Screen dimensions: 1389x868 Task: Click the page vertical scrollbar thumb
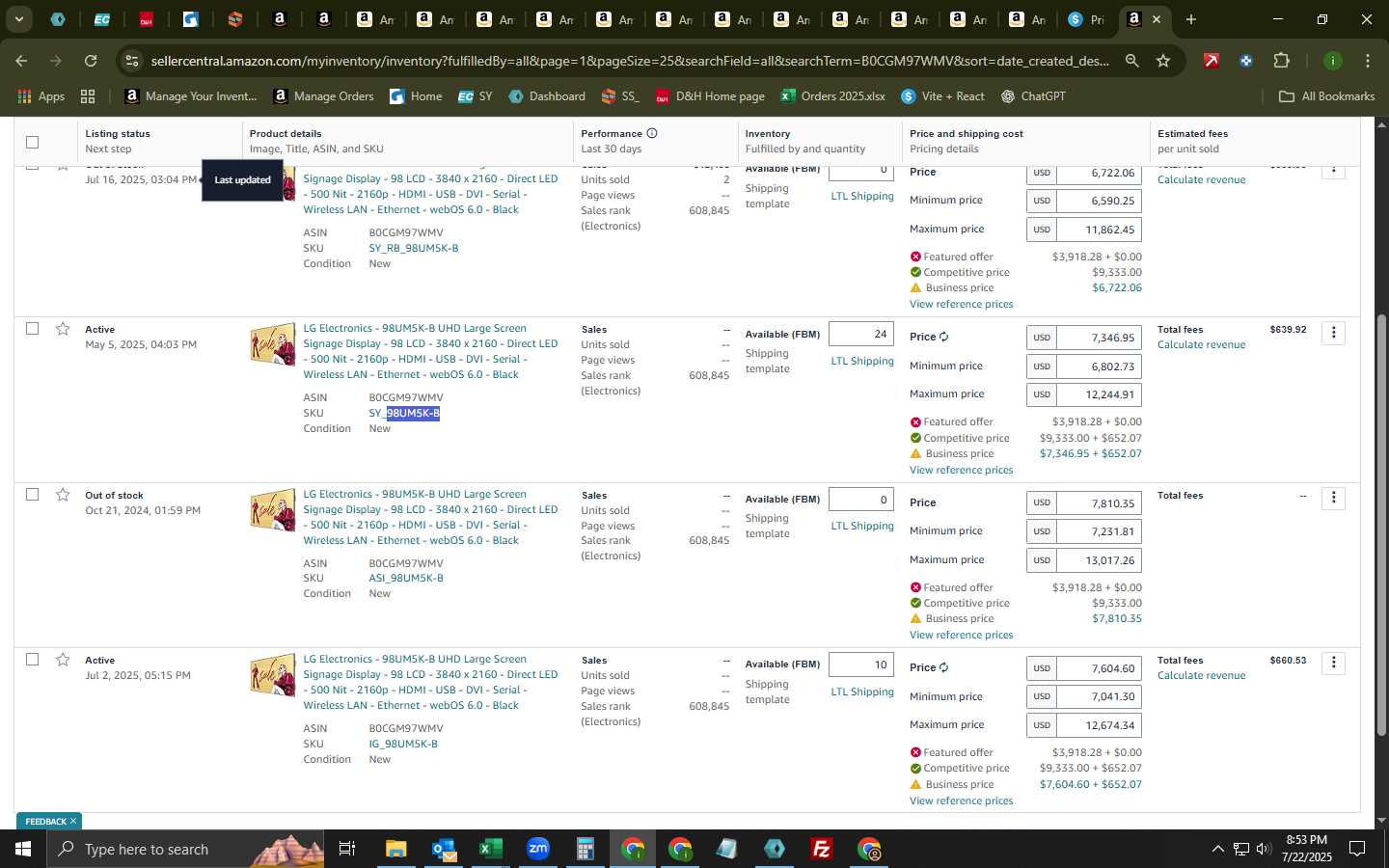pyautogui.click(x=1380, y=526)
